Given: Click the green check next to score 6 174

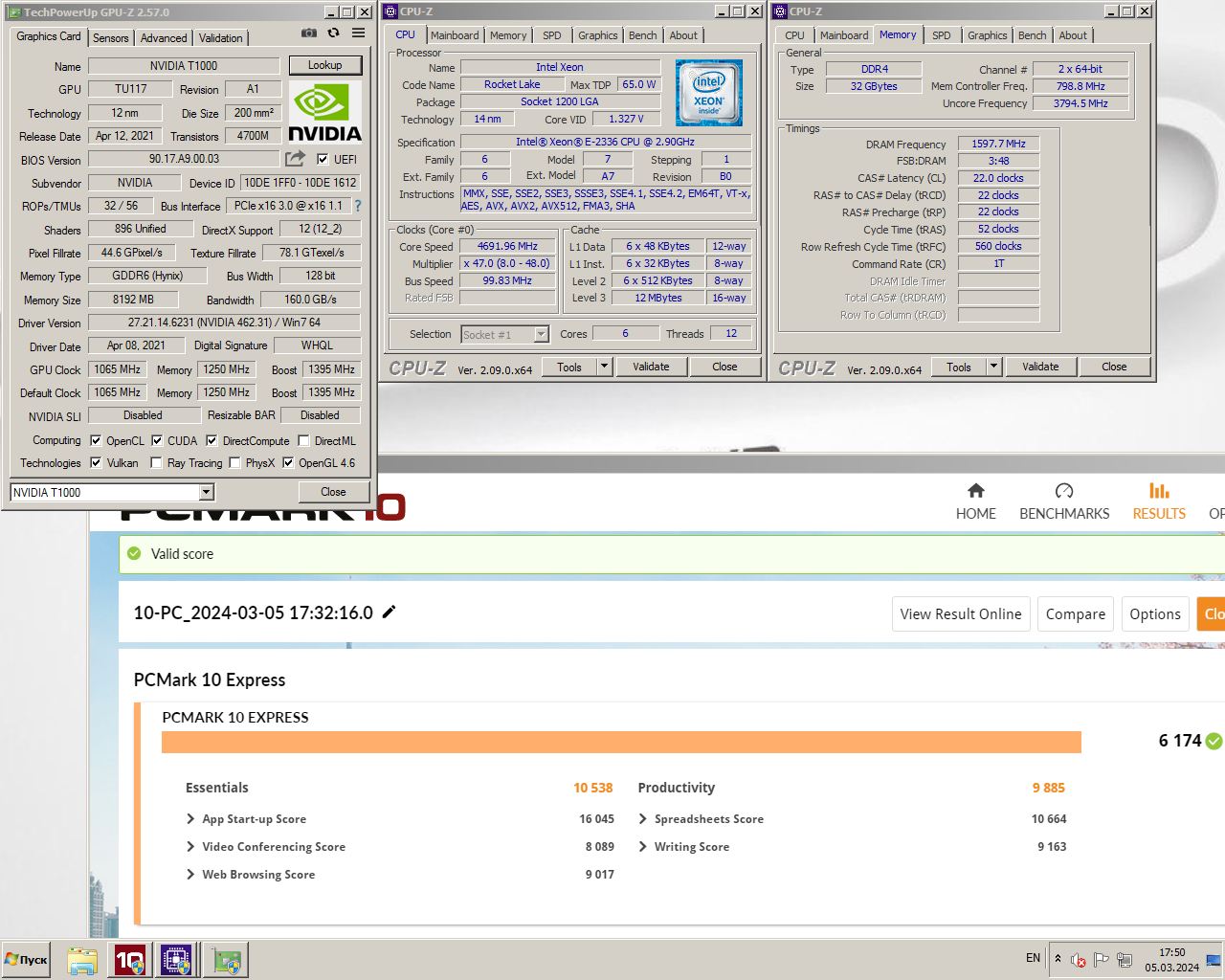Looking at the screenshot, I should pyautogui.click(x=1214, y=741).
